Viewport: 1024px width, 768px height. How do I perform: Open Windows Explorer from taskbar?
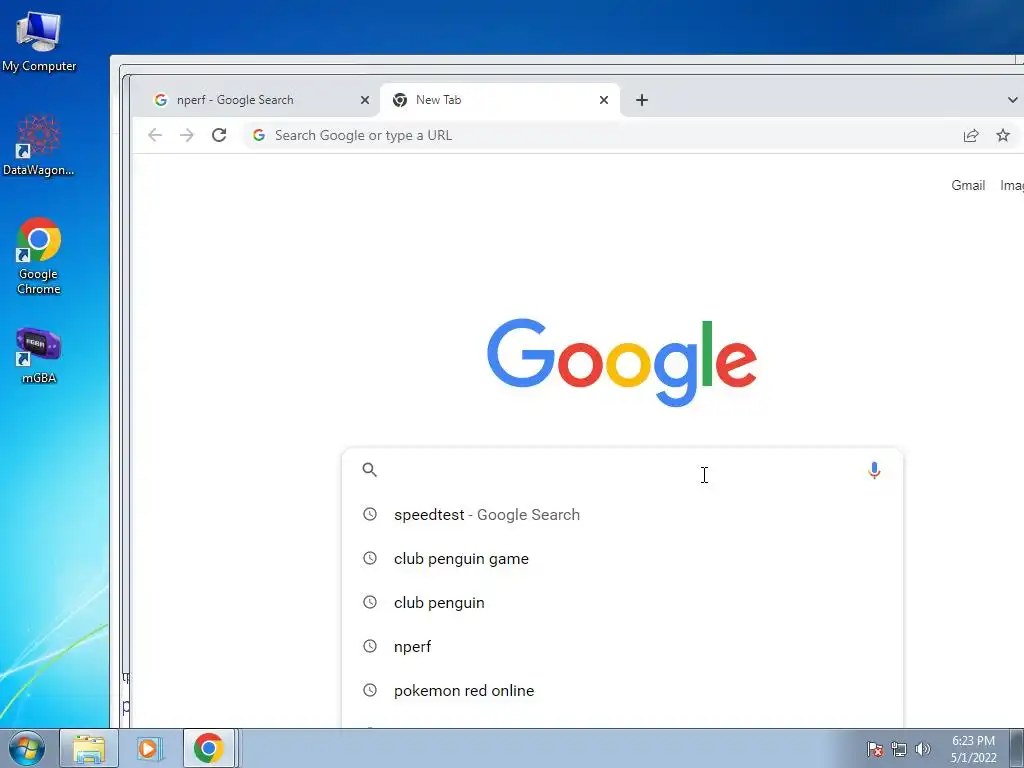89,748
